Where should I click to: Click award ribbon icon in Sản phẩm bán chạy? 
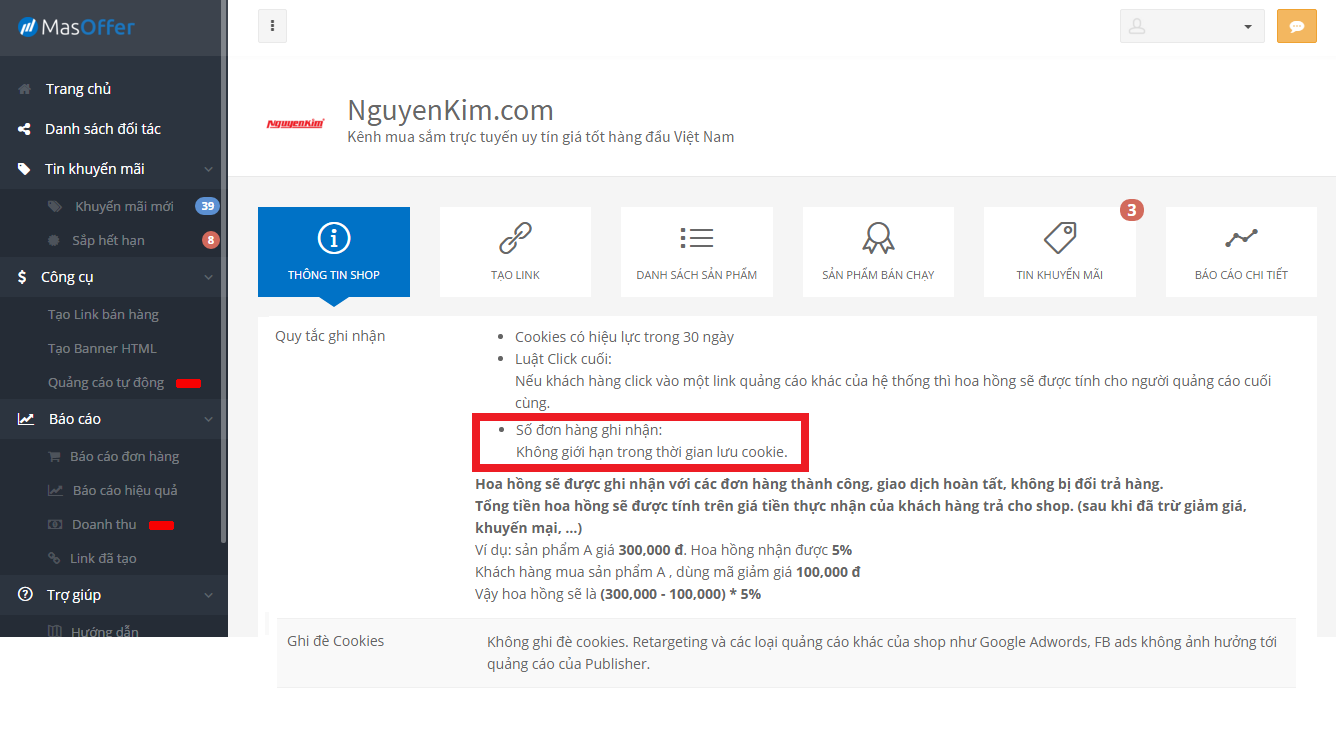(x=878, y=238)
